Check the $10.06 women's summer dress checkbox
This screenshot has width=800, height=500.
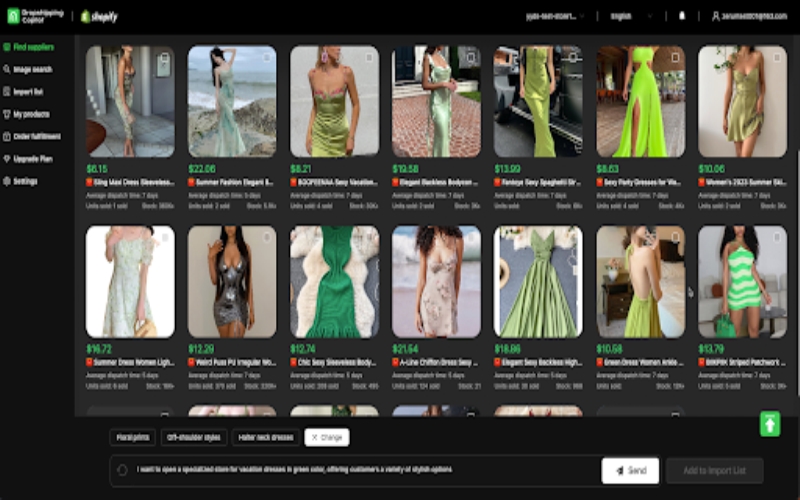[776, 58]
